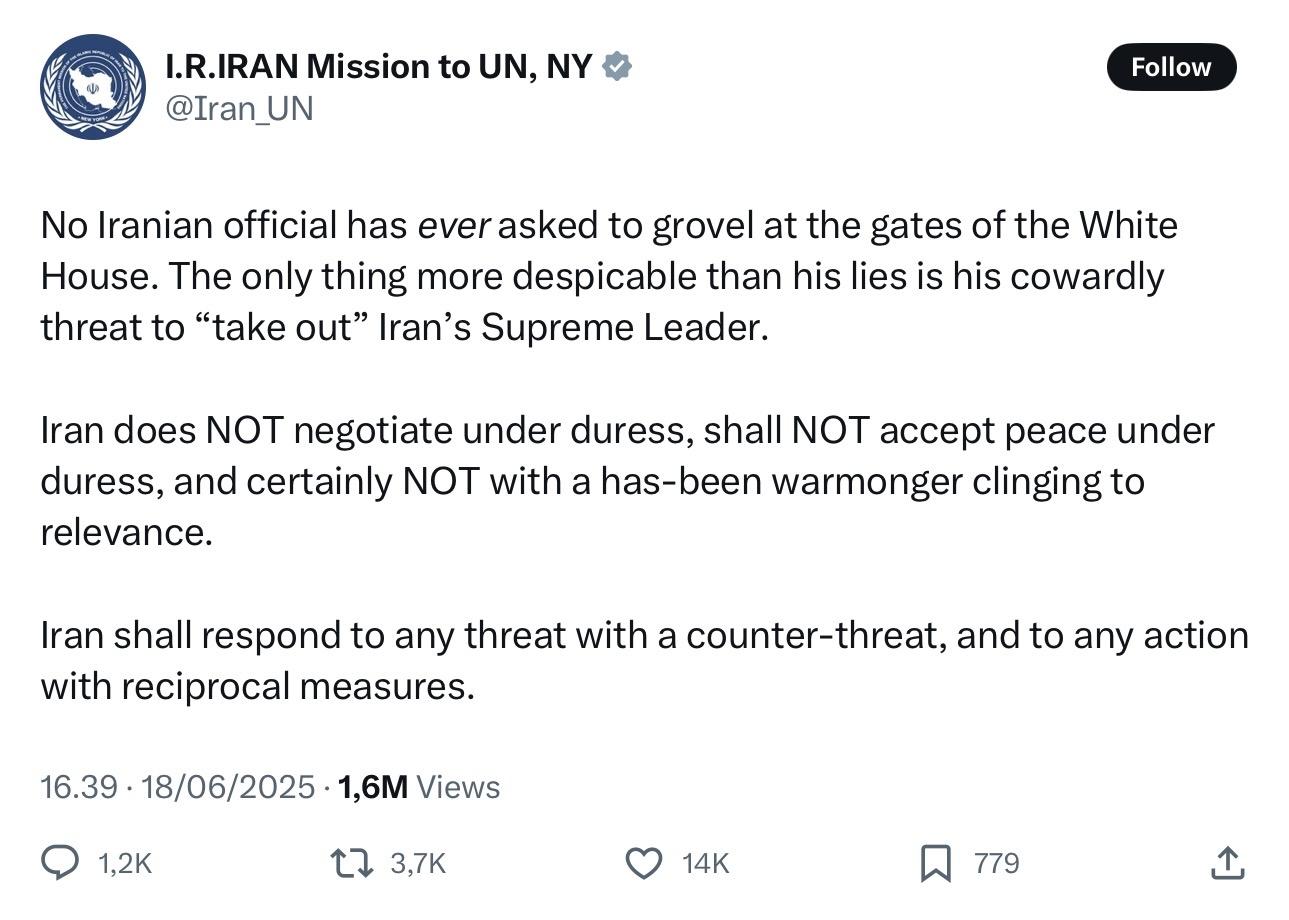The image size is (1289, 920).
Task: Repost this tweet using the retweet icon
Action: pos(353,862)
